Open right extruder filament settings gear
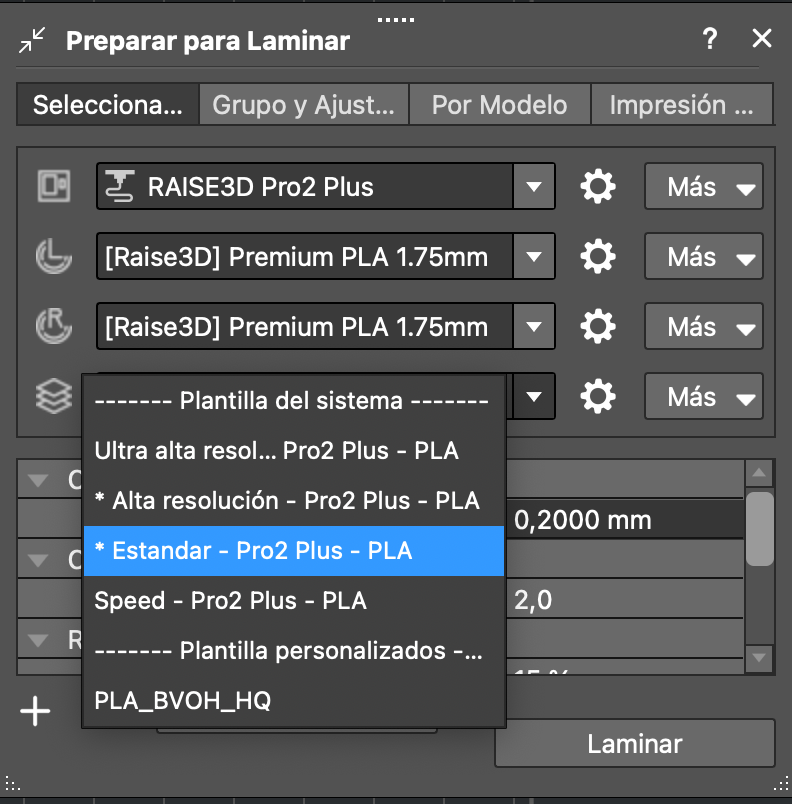Image resolution: width=792 pixels, height=804 pixels. (598, 327)
